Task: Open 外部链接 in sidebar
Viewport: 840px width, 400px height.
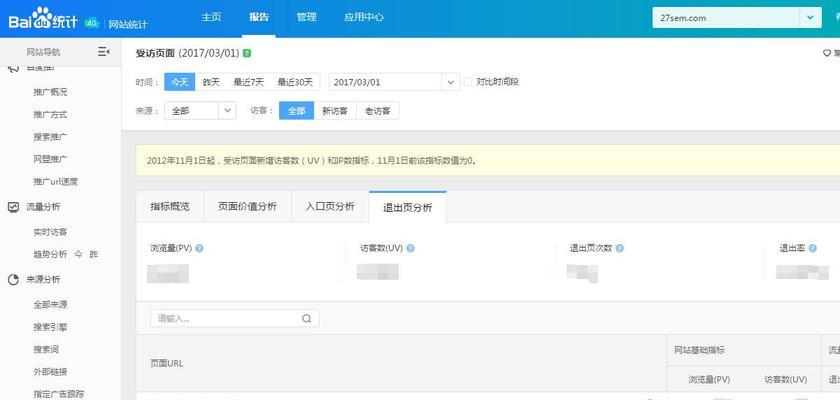Action: 50,372
